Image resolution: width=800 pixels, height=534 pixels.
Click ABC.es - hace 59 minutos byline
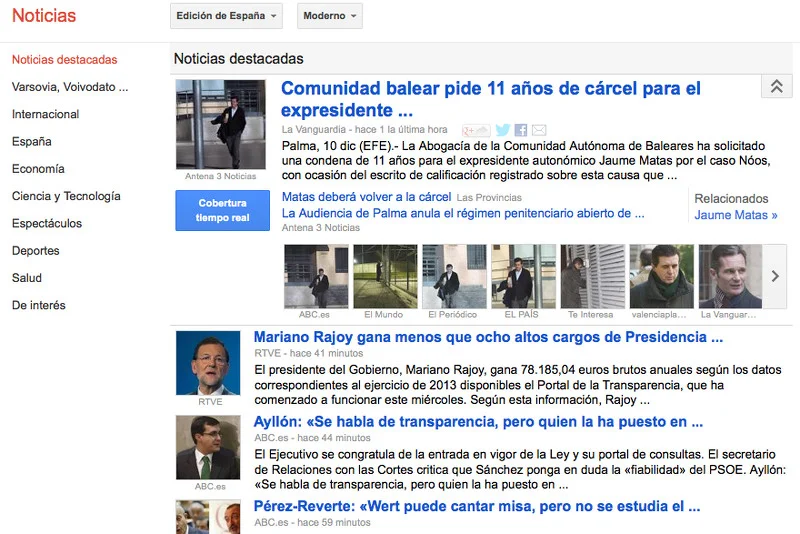[312, 522]
